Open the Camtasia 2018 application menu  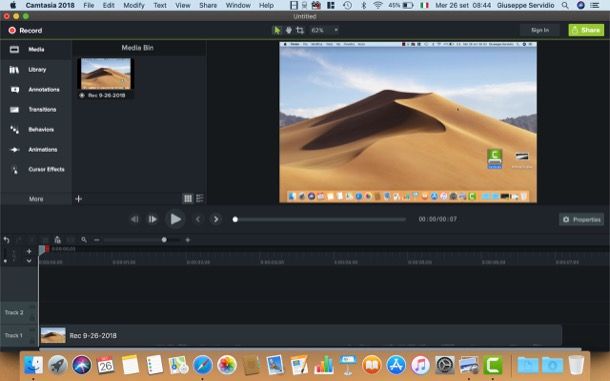click(x=50, y=5)
